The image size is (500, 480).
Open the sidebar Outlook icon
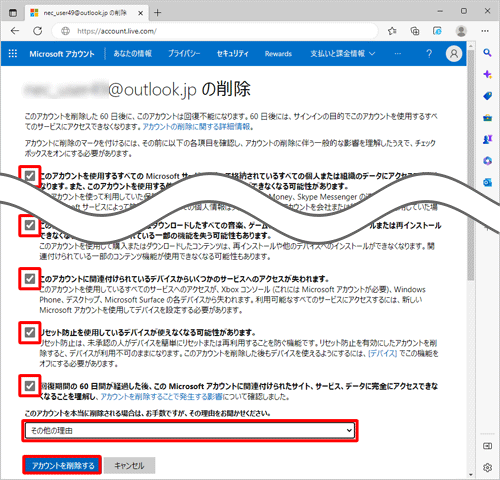487,182
